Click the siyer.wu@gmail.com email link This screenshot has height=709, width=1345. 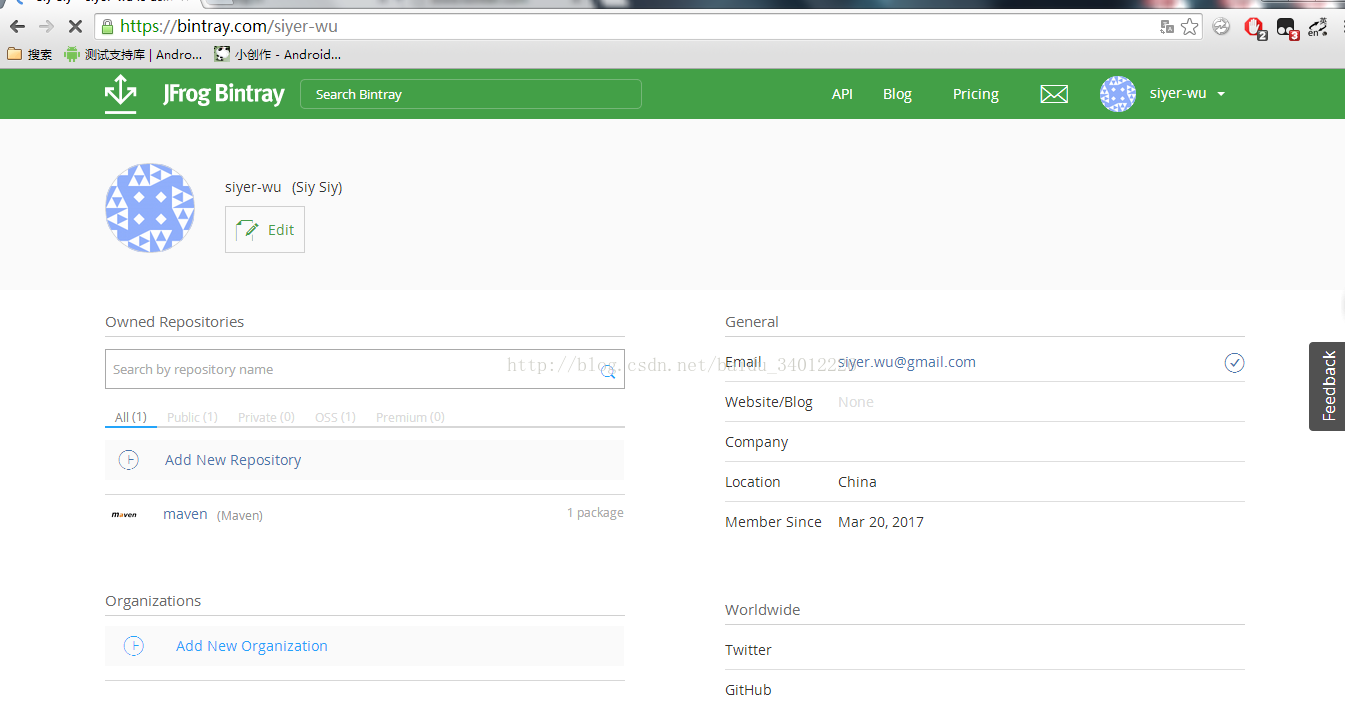(907, 362)
